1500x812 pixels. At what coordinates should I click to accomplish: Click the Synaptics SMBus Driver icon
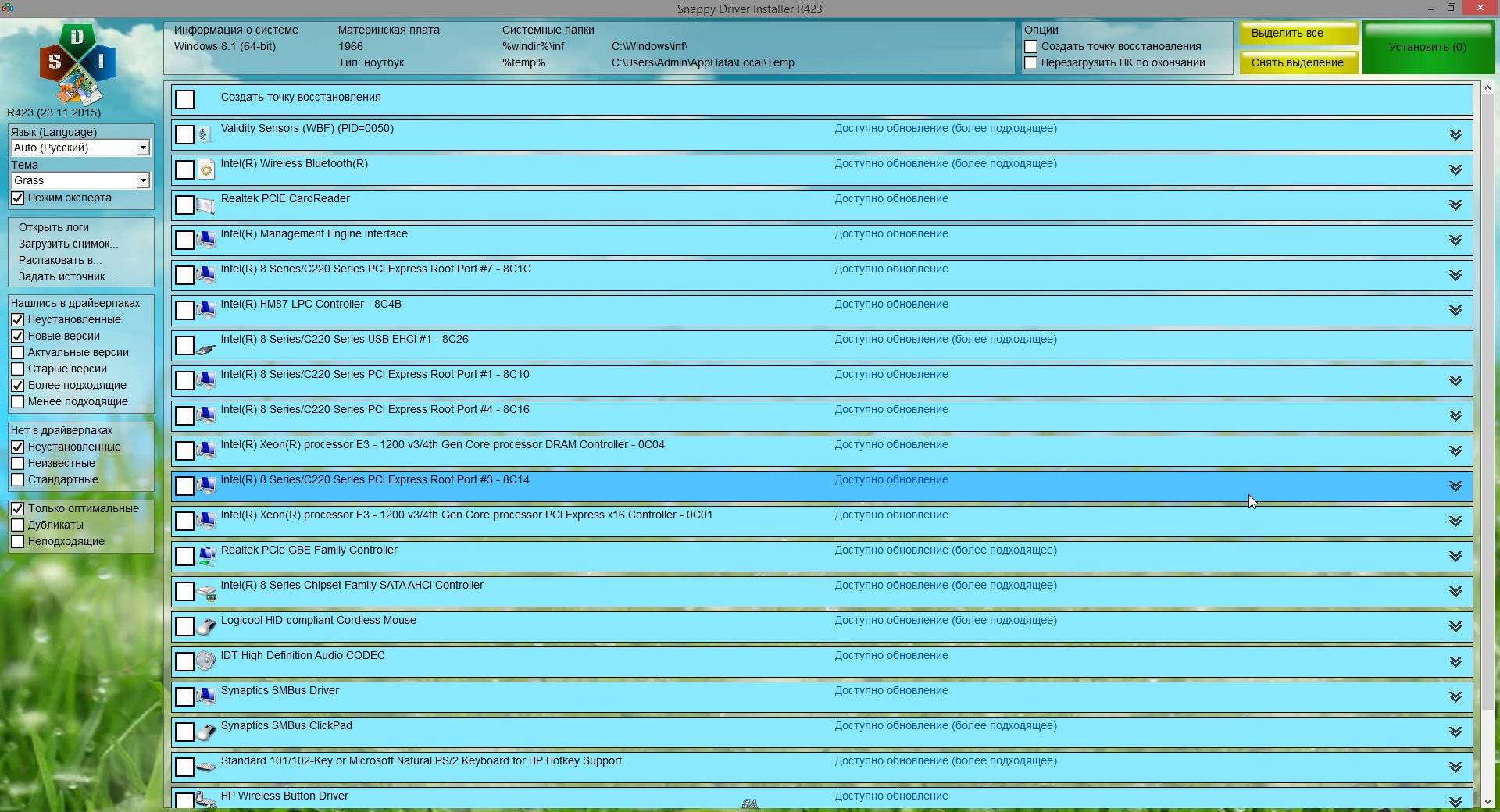tap(205, 696)
